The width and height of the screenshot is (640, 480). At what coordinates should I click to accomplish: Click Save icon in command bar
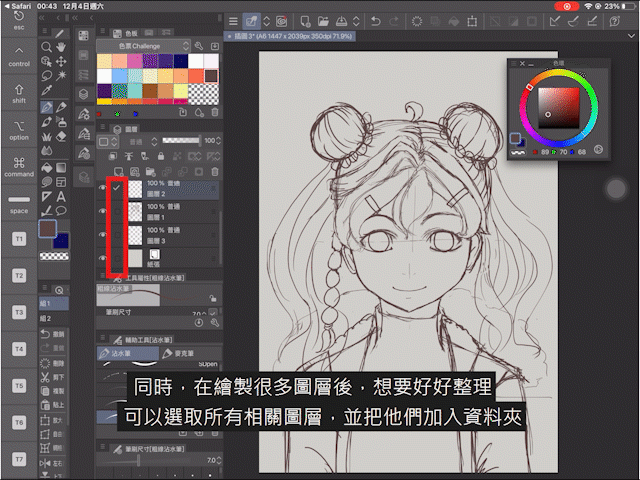[x=341, y=21]
